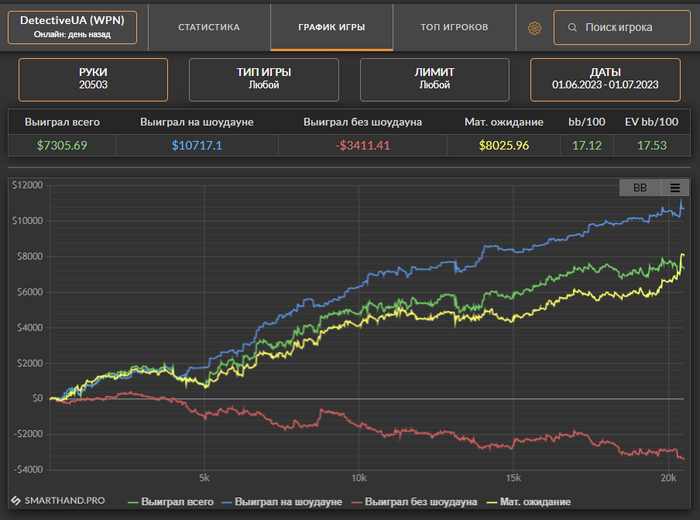Image resolution: width=700 pixels, height=520 pixels.
Task: Toggle 'Выиграл всего' green legend series
Action: pos(171,502)
